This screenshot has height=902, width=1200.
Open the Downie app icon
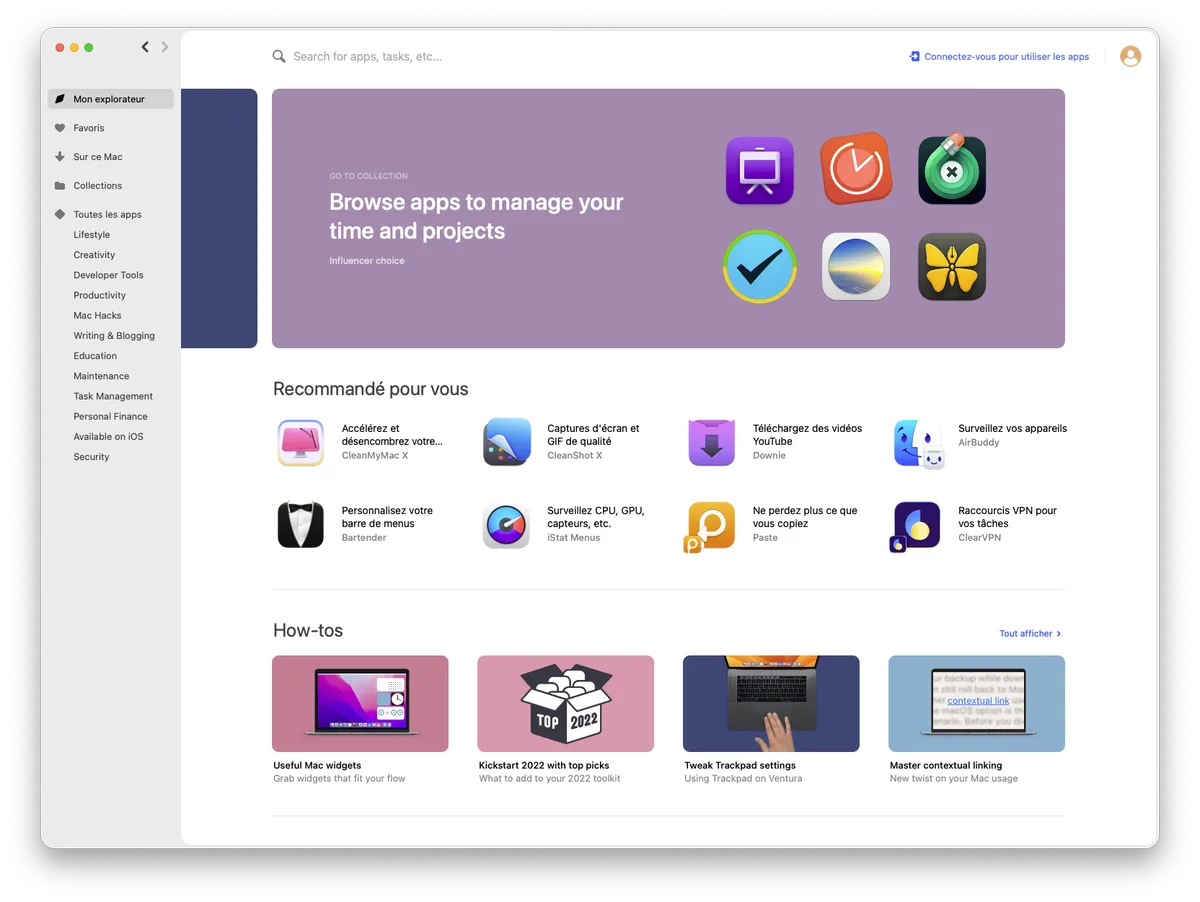click(x=711, y=443)
